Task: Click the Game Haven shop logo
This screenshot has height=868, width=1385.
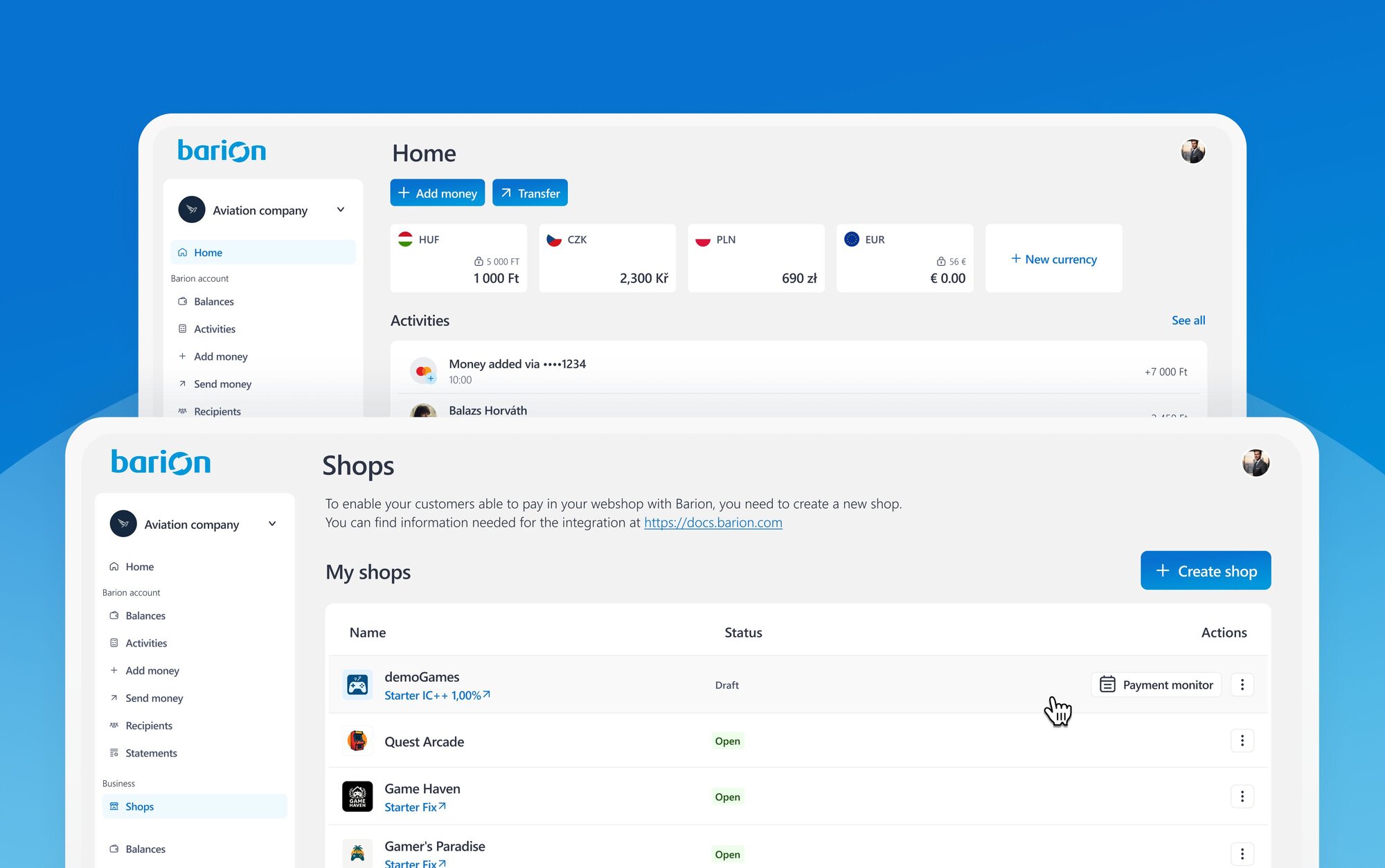Action: (357, 797)
